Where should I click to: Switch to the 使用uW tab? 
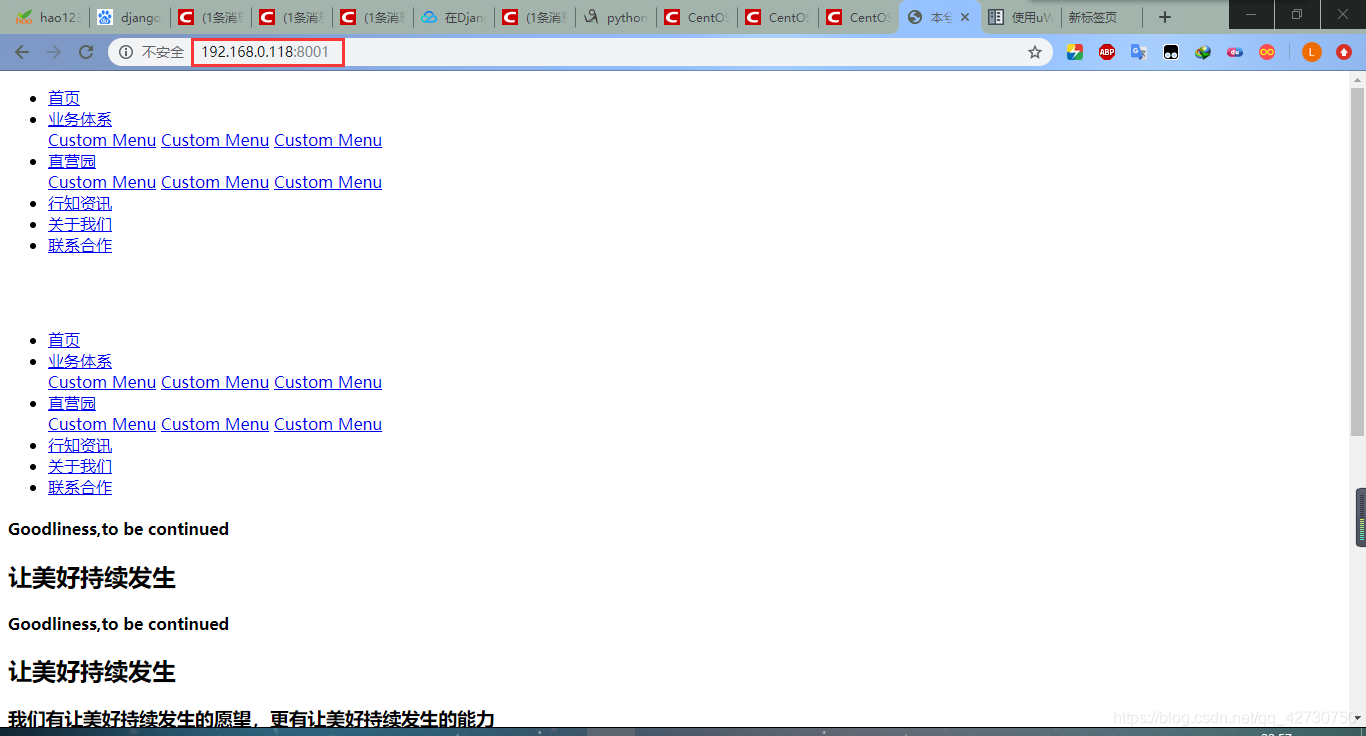coord(1021,17)
